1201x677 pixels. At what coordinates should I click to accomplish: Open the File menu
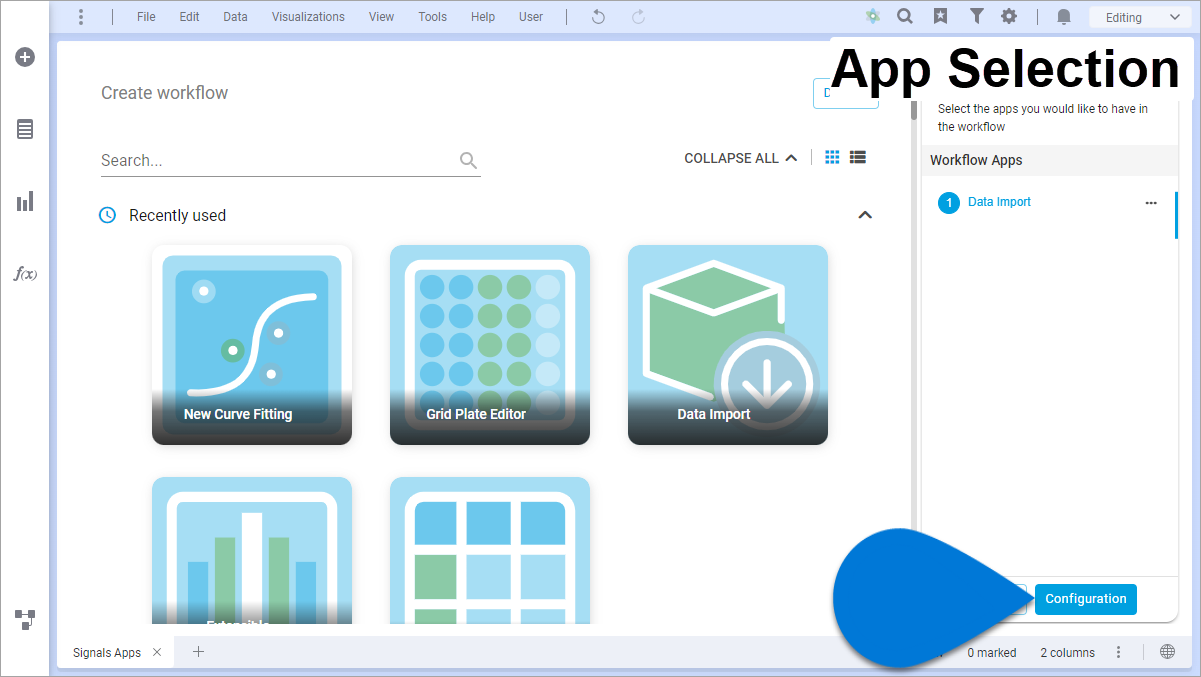point(146,17)
